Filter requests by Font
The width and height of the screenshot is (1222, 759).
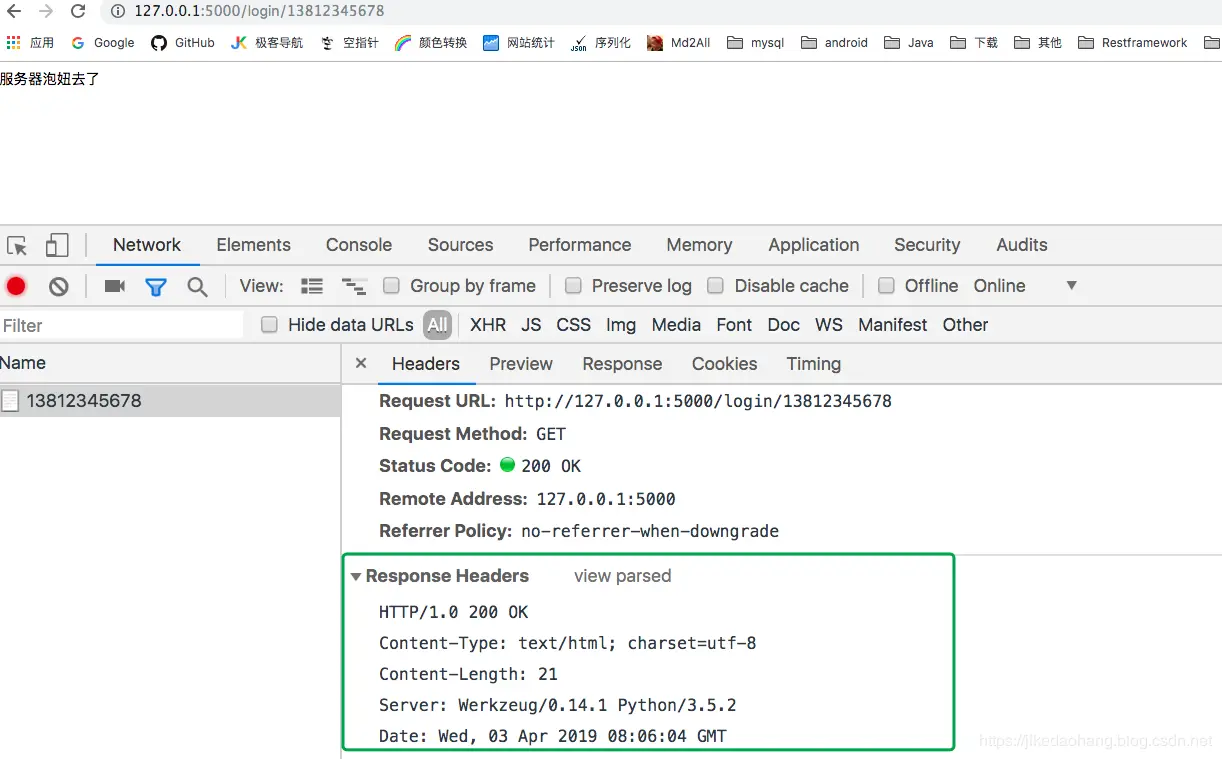pos(734,325)
